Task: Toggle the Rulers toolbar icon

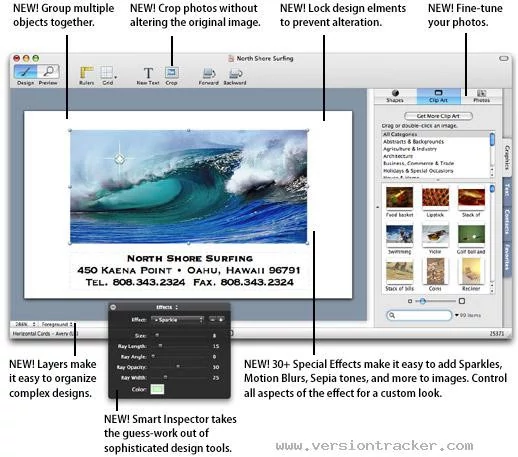Action: pyautogui.click(x=87, y=73)
